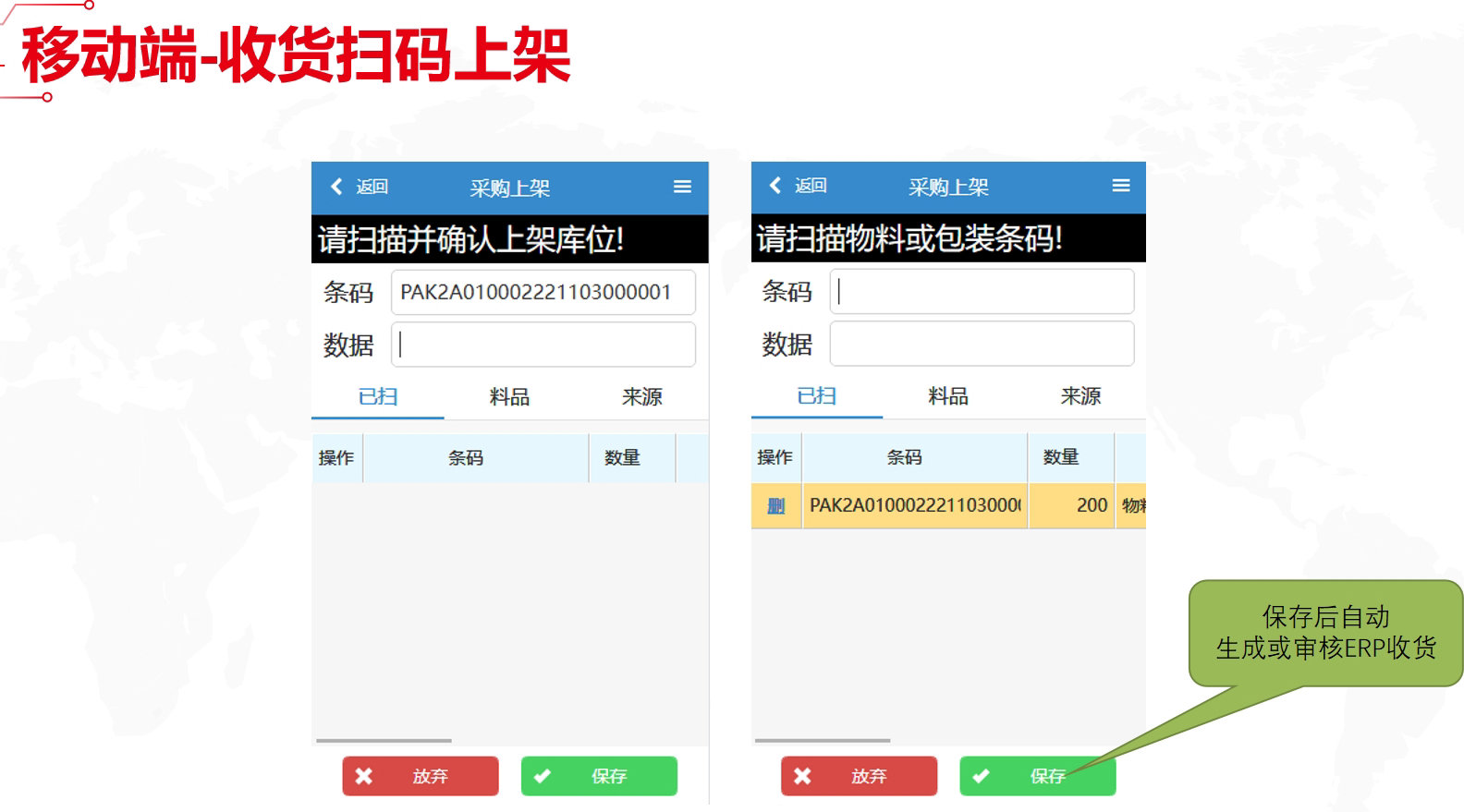Viewport: 1464px width, 812px height.
Task: Click the delete icon in scanned row
Action: click(775, 505)
